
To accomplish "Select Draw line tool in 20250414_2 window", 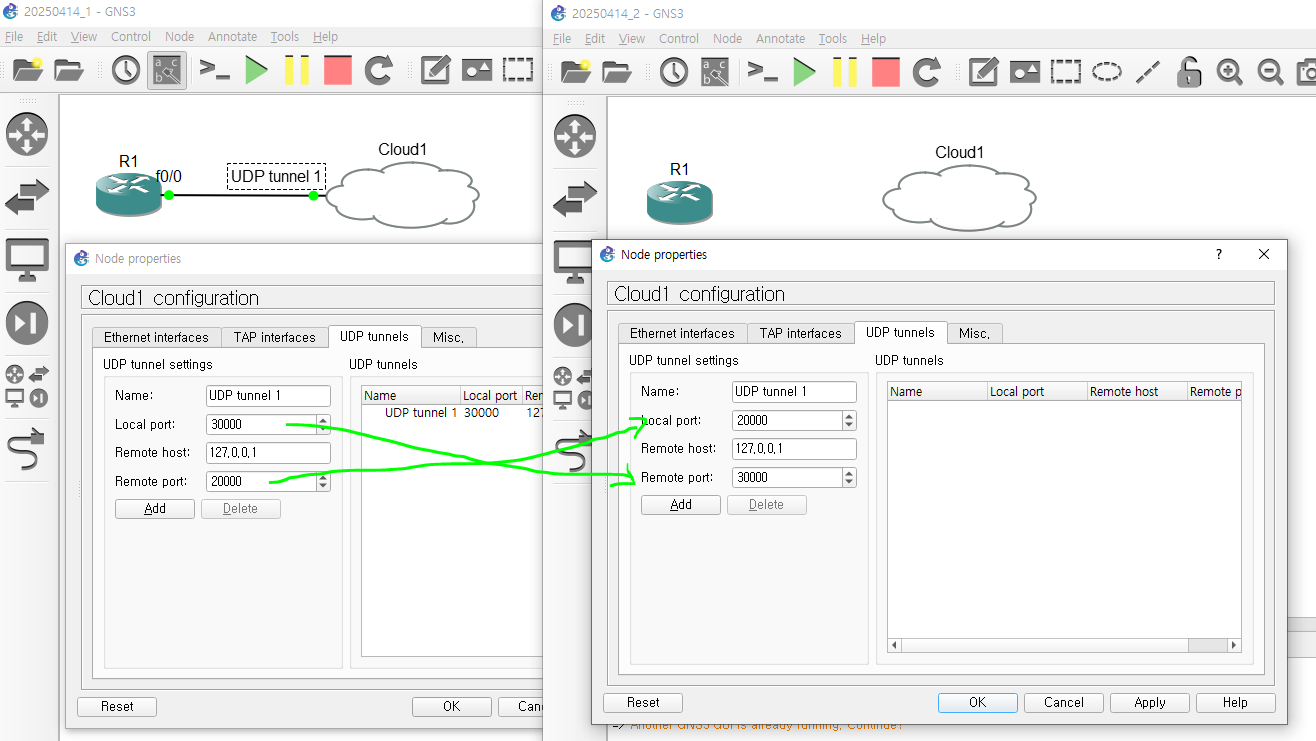I will coord(1148,72).
